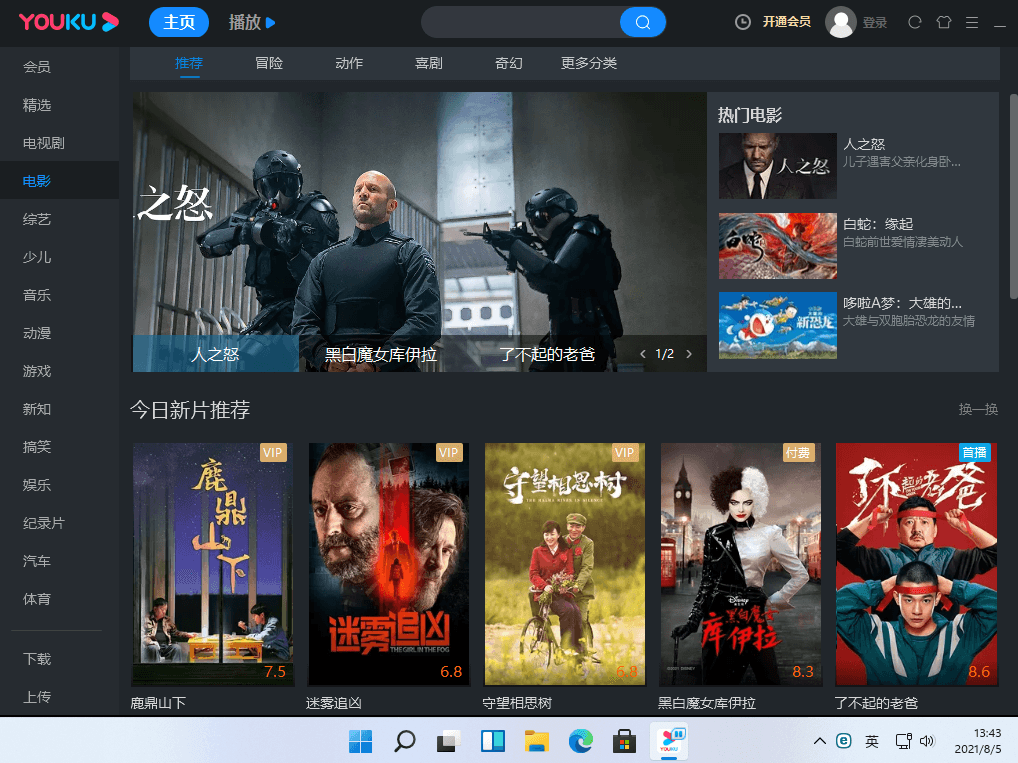Click the 登录 login link

tap(875, 23)
